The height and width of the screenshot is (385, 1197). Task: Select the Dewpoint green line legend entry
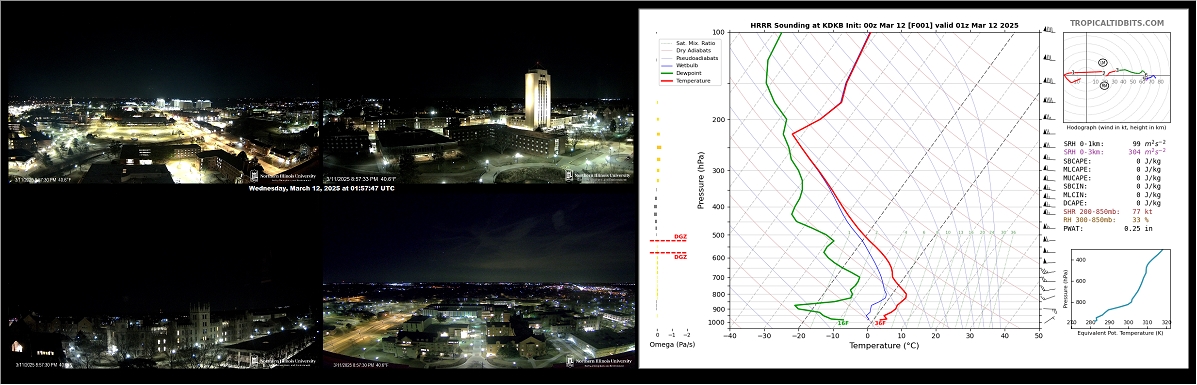coord(681,73)
